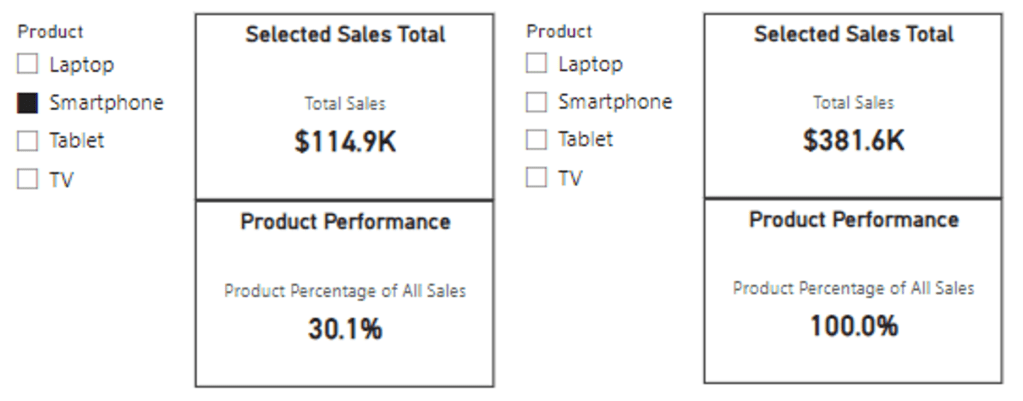Check TV in the slicer with Smartphone selected
This screenshot has width=1023, height=401.
pyautogui.click(x=28, y=180)
